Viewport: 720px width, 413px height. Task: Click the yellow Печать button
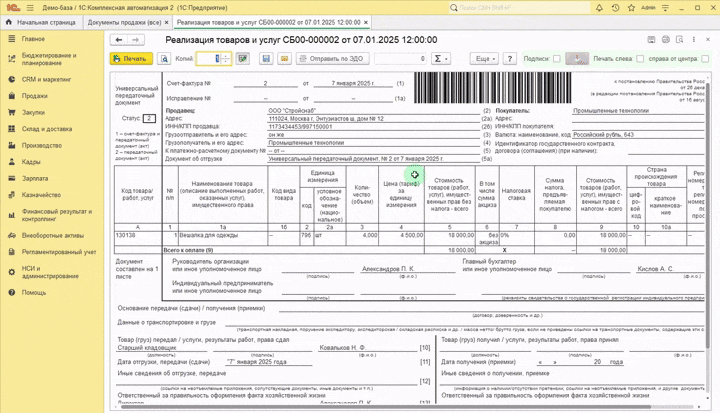pyautogui.click(x=131, y=59)
